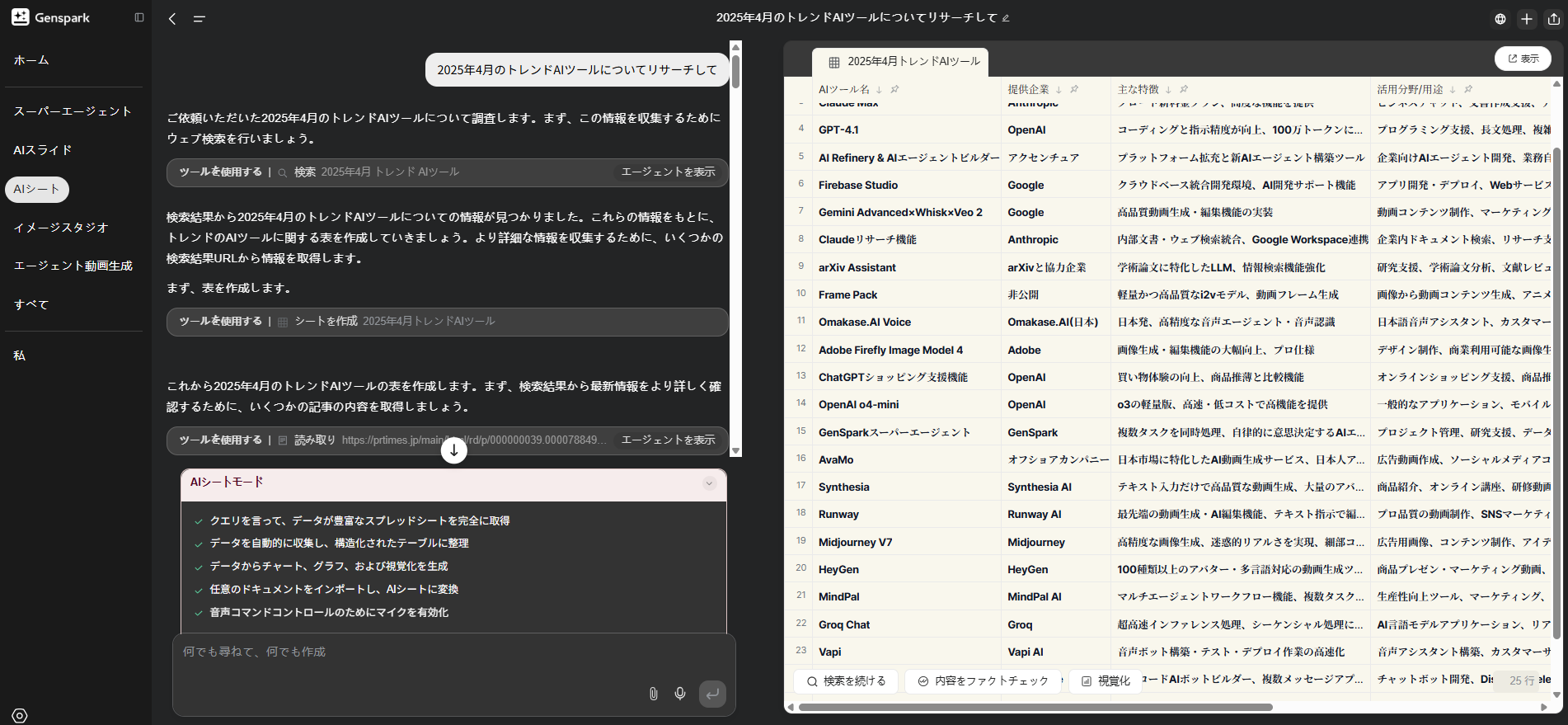The width and height of the screenshot is (1568, 725).
Task: Select the 2025年4月トレンドAIツール sheet tab
Action: [x=900, y=62]
